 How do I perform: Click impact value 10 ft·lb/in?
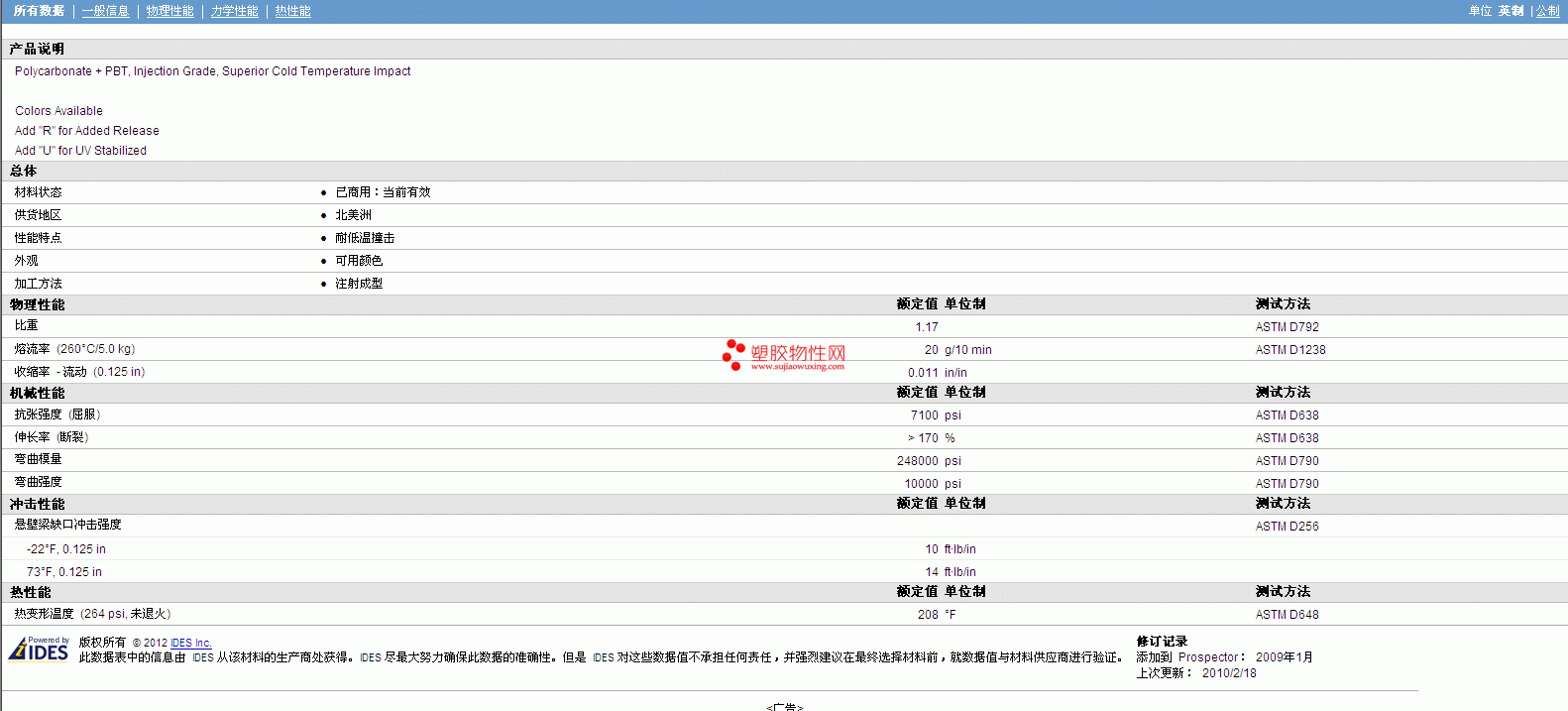[951, 549]
